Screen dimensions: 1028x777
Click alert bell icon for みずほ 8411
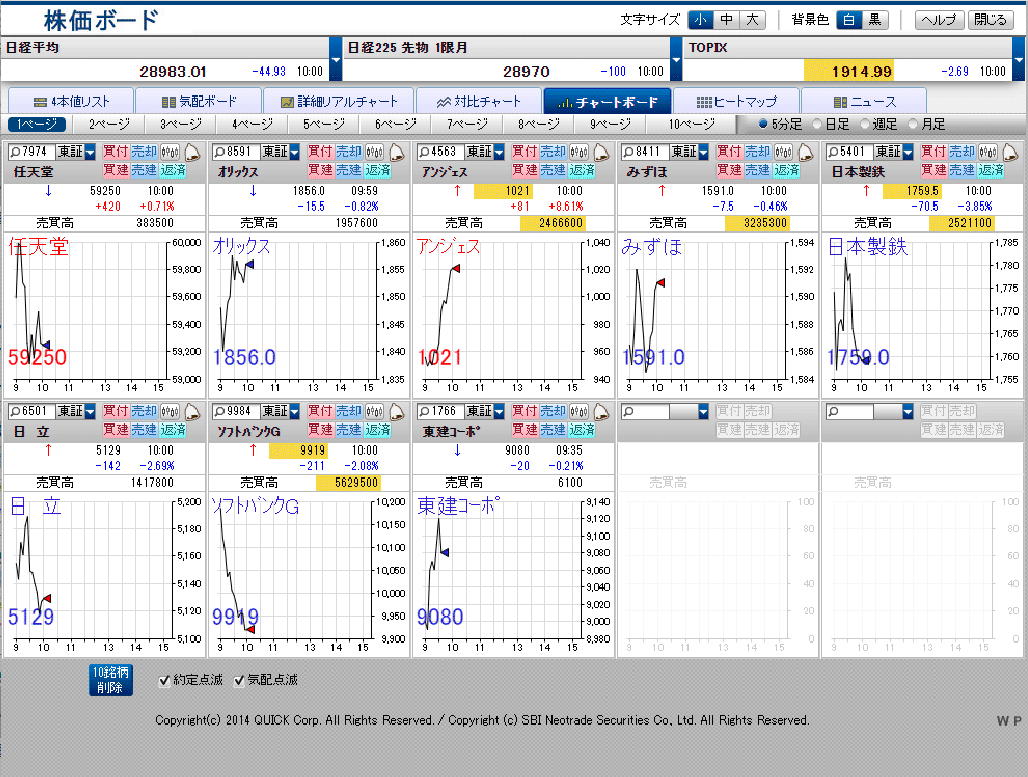click(x=806, y=152)
